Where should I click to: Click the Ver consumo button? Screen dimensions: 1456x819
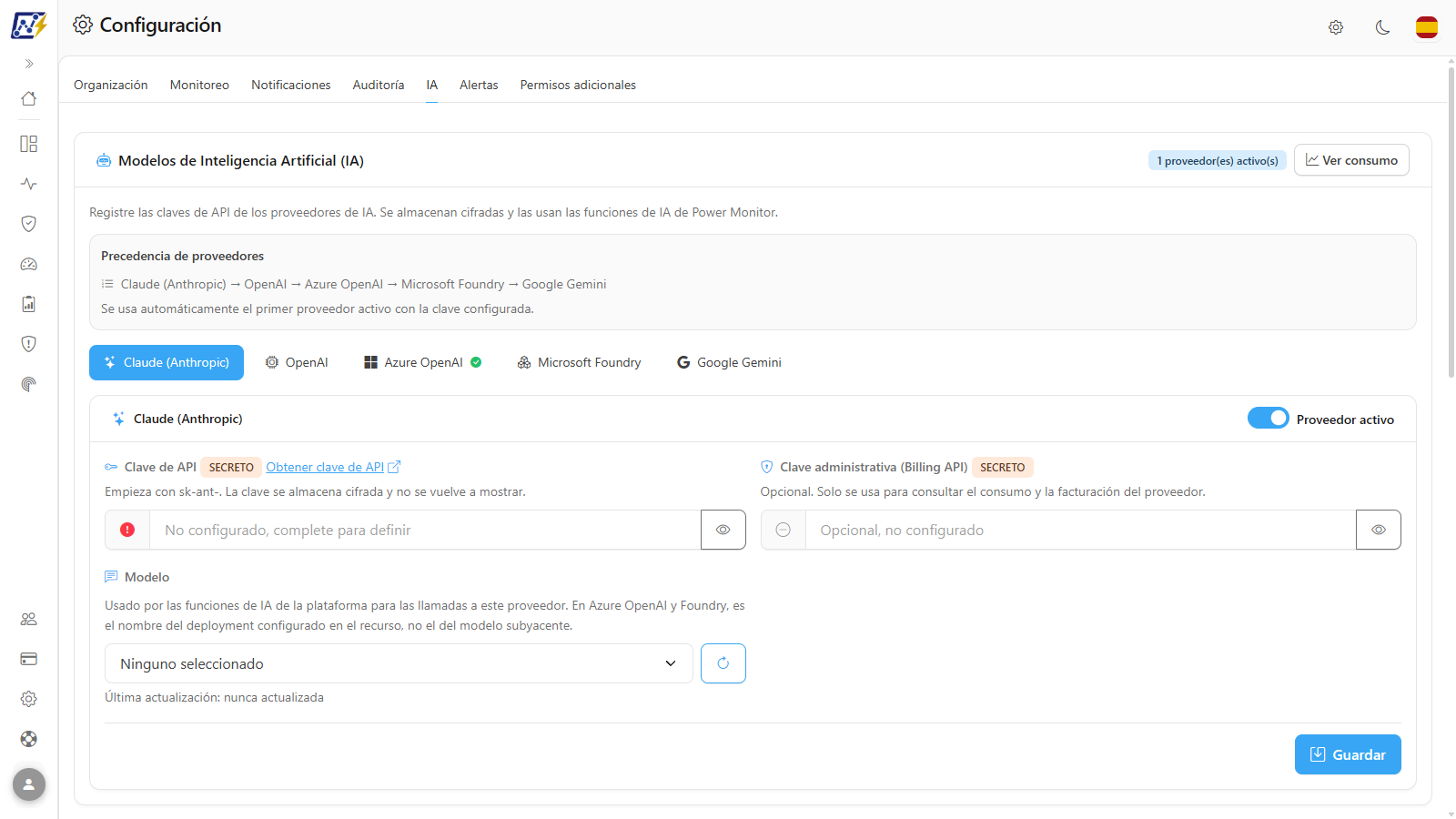coord(1351,160)
